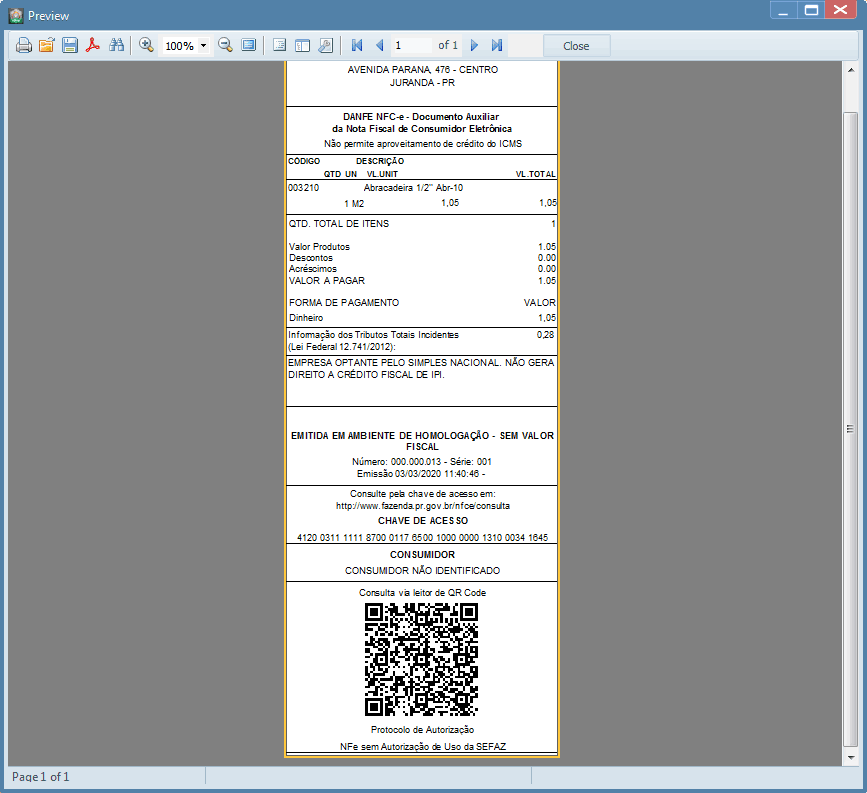
Task: Click the 'Consulte pela chave de acesso em:' text
Action: pos(422,494)
